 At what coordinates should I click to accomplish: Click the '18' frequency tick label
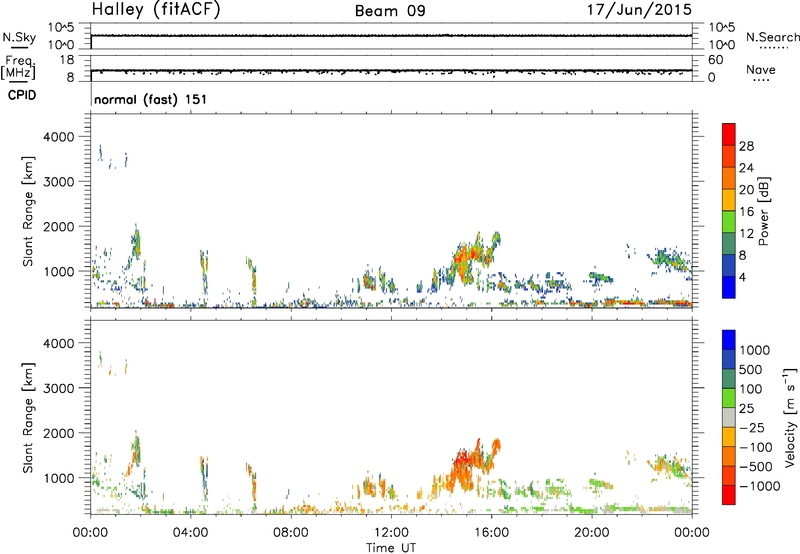pos(67,60)
